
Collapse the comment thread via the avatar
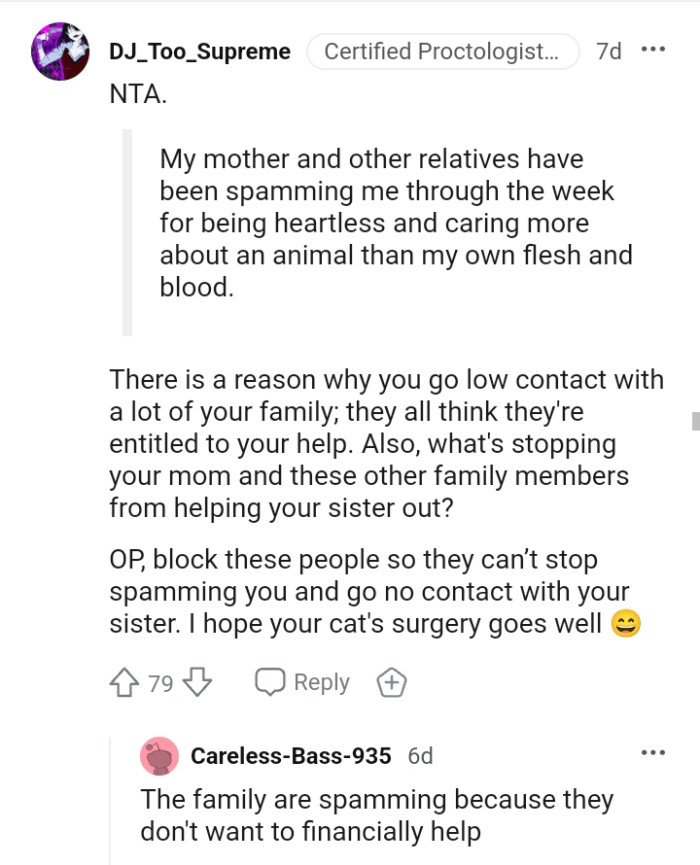click(x=59, y=50)
